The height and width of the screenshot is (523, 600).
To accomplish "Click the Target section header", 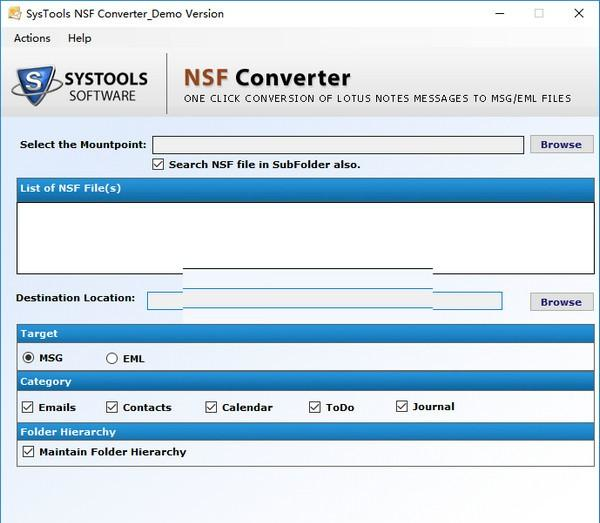I will 305,334.
